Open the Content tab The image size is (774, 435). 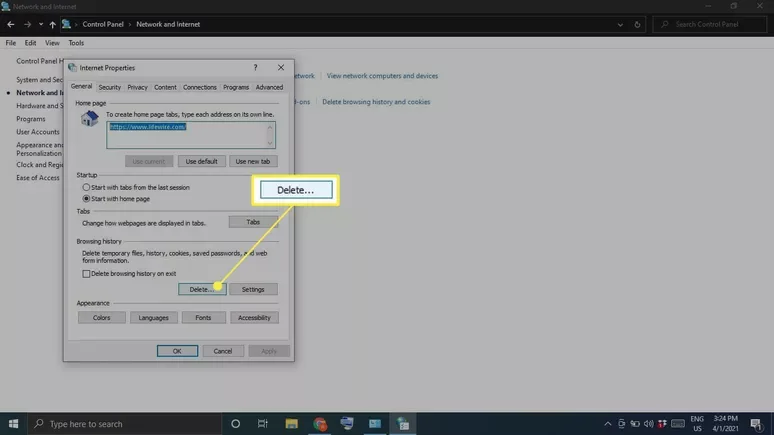coord(165,87)
